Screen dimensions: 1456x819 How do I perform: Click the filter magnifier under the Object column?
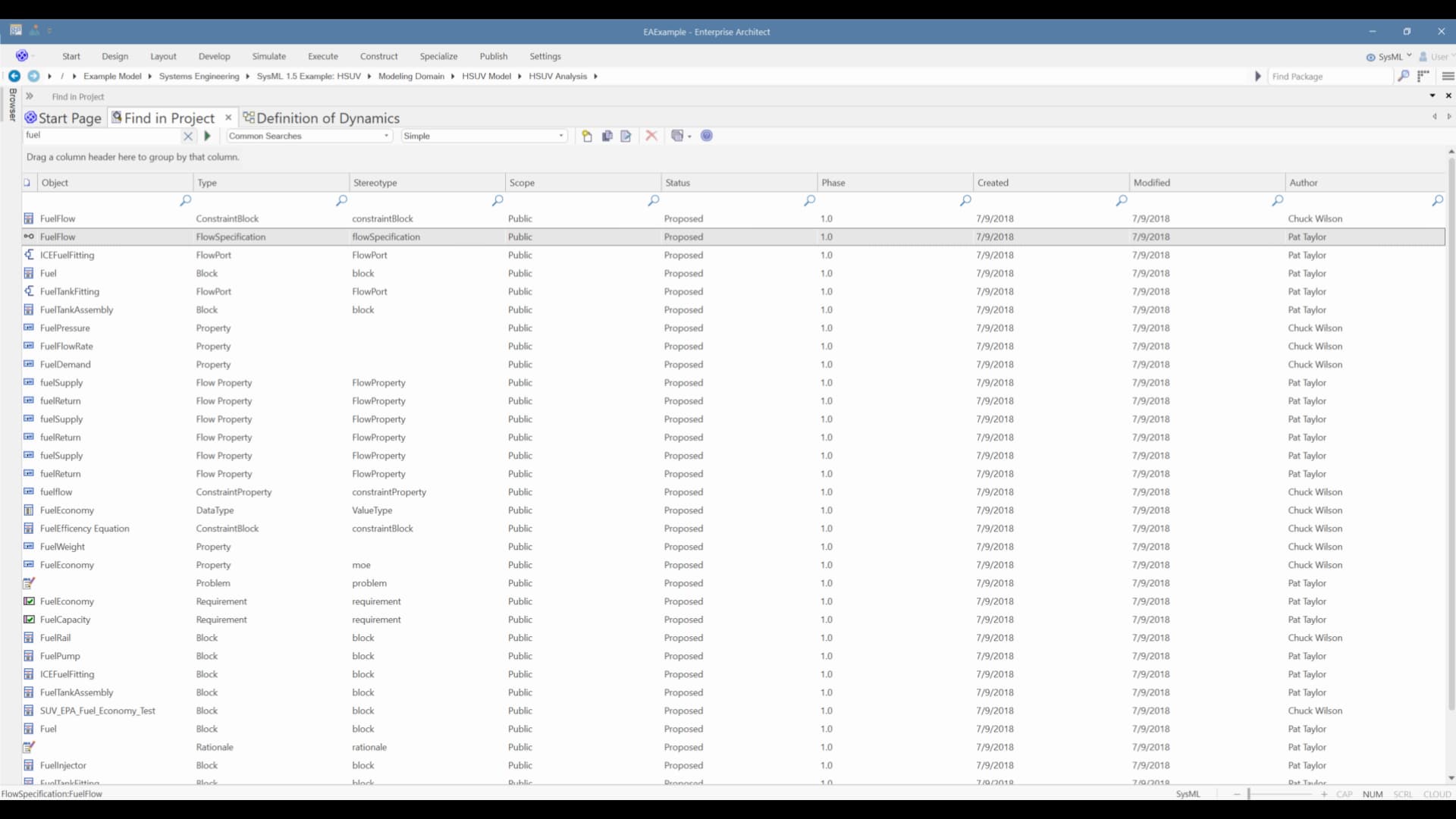tap(186, 200)
